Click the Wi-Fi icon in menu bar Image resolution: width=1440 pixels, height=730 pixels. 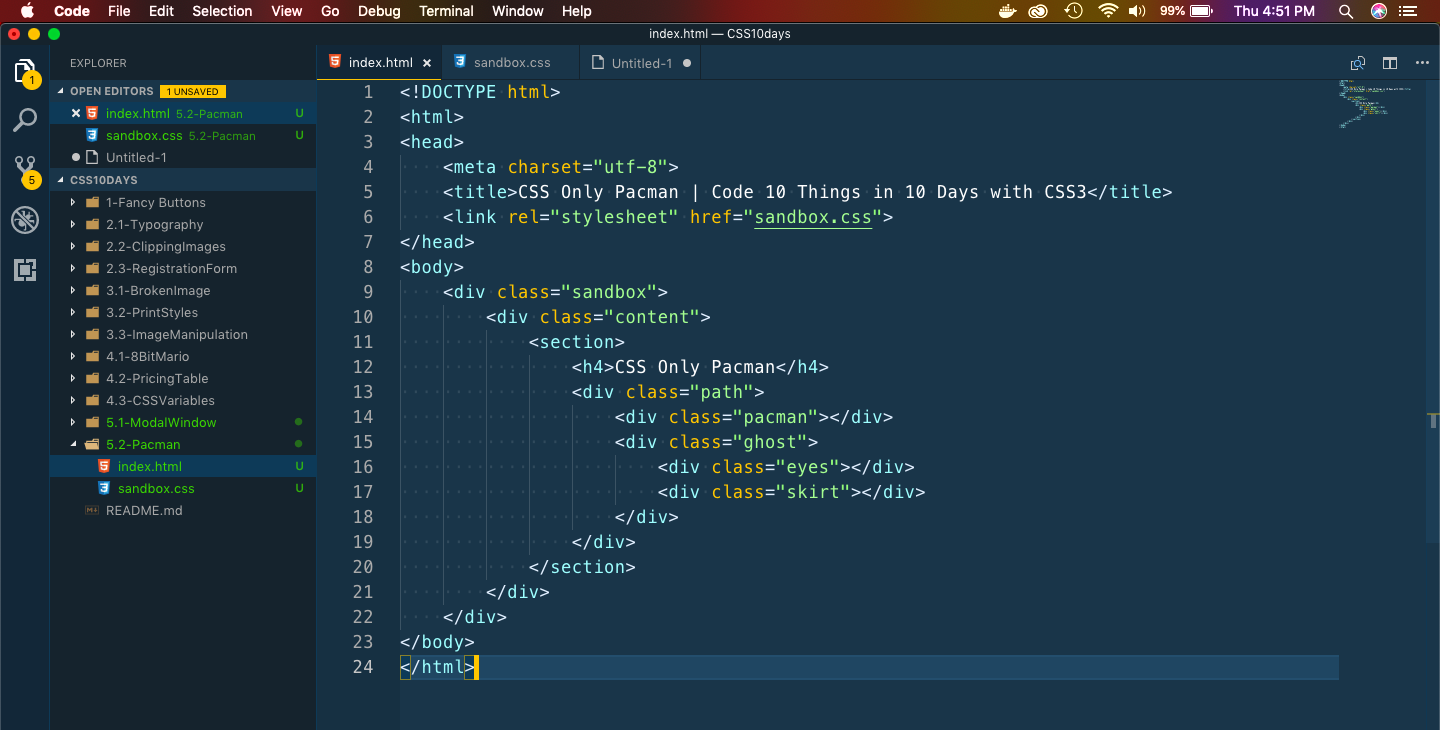[1107, 11]
